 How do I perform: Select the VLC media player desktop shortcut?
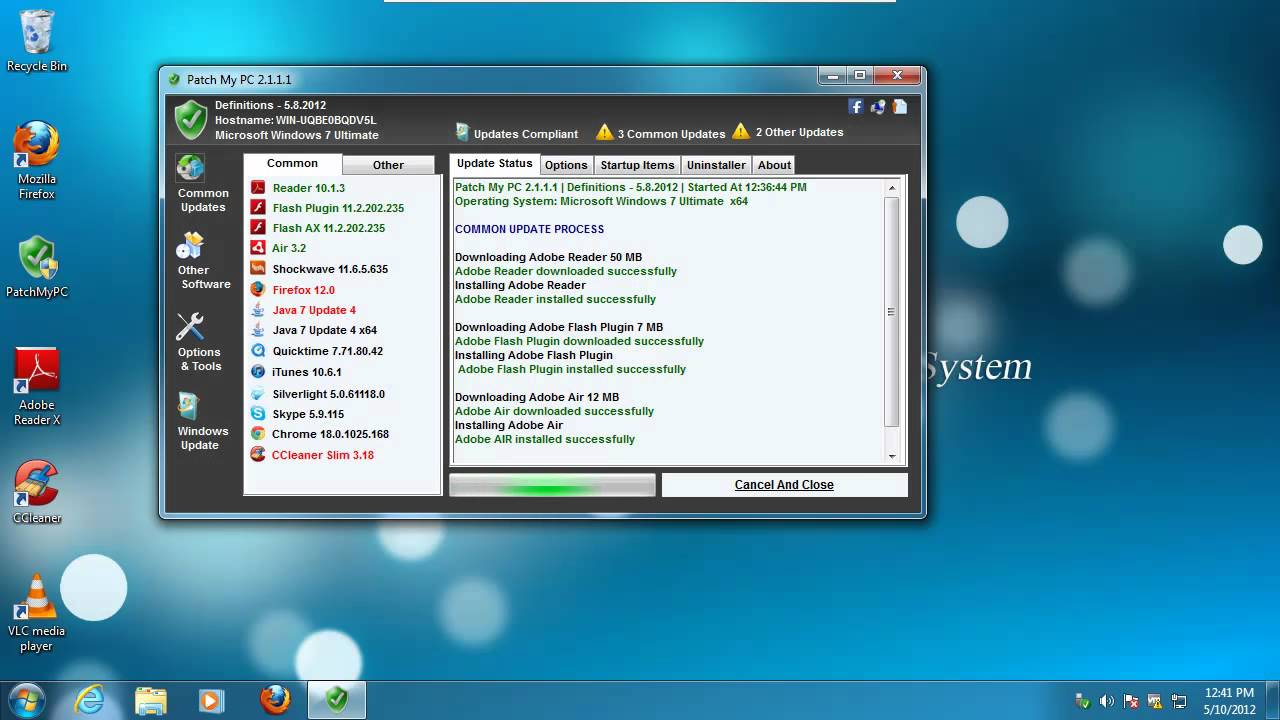37,612
